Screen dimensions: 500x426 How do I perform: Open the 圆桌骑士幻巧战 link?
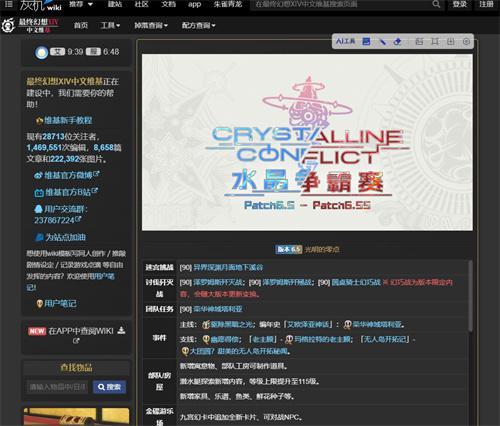tap(356, 282)
